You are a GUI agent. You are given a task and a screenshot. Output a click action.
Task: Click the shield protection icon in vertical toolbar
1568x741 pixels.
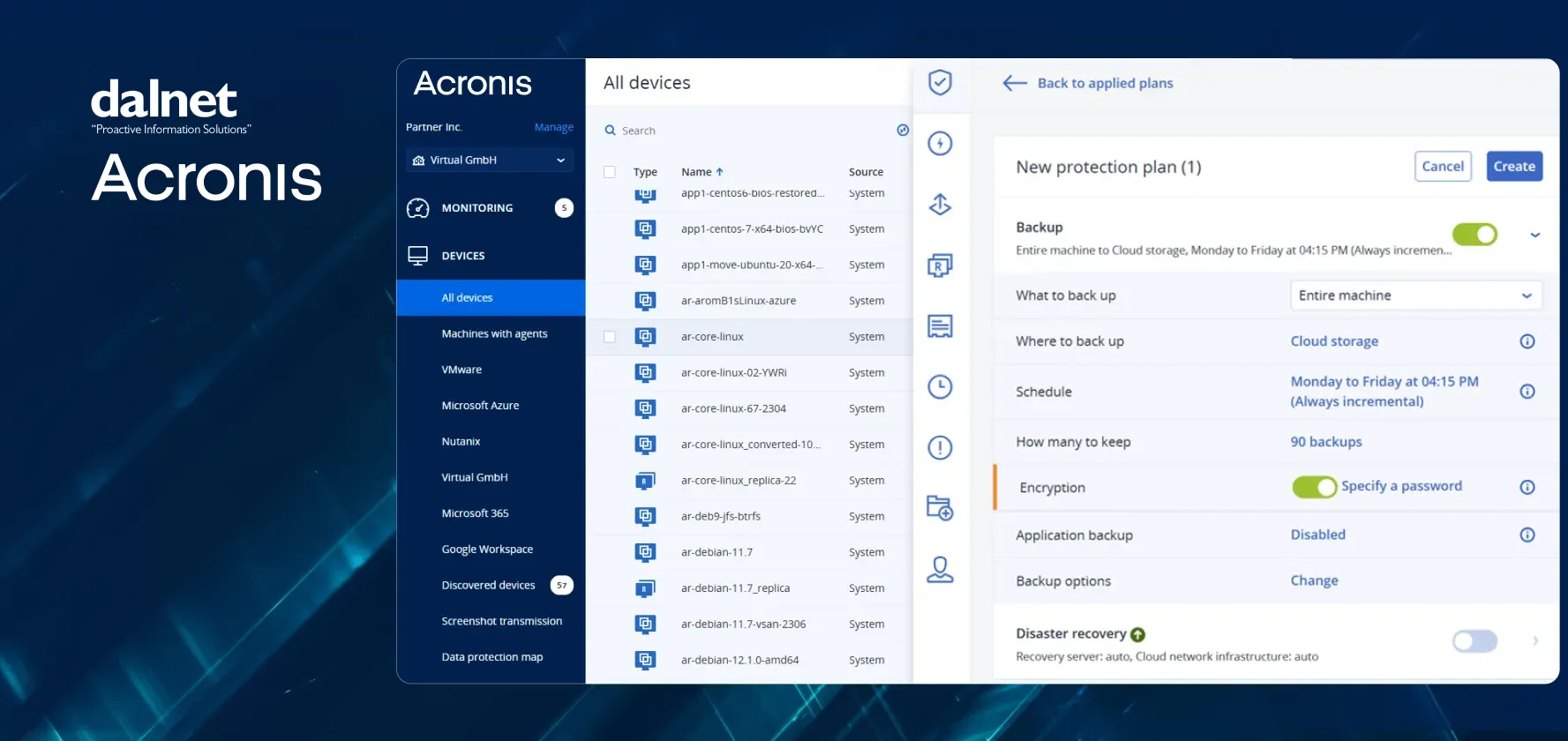[940, 83]
